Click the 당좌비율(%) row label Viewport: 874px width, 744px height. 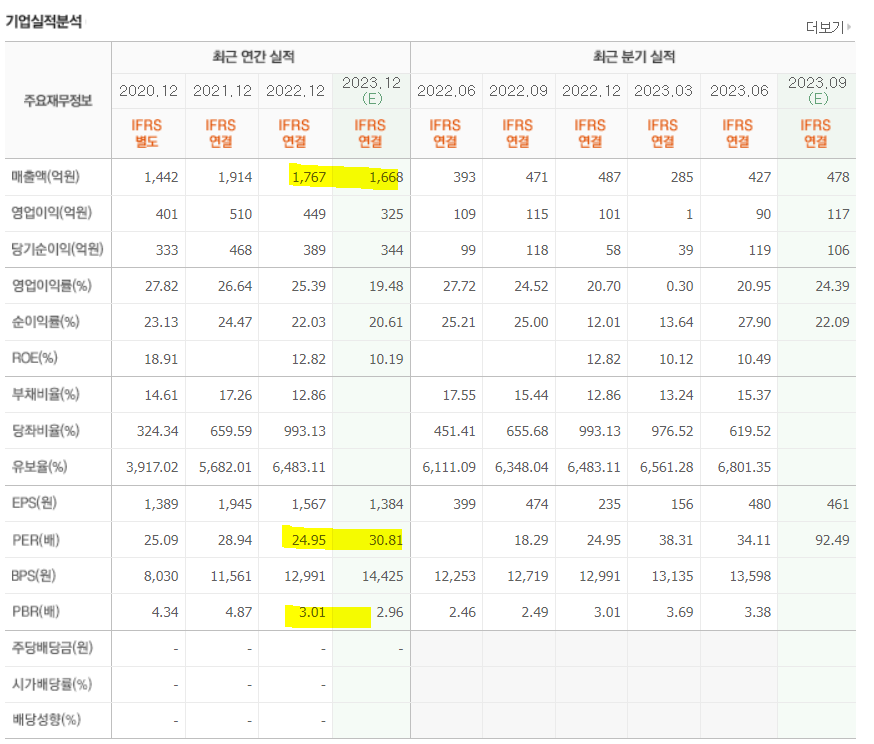(x=46, y=431)
